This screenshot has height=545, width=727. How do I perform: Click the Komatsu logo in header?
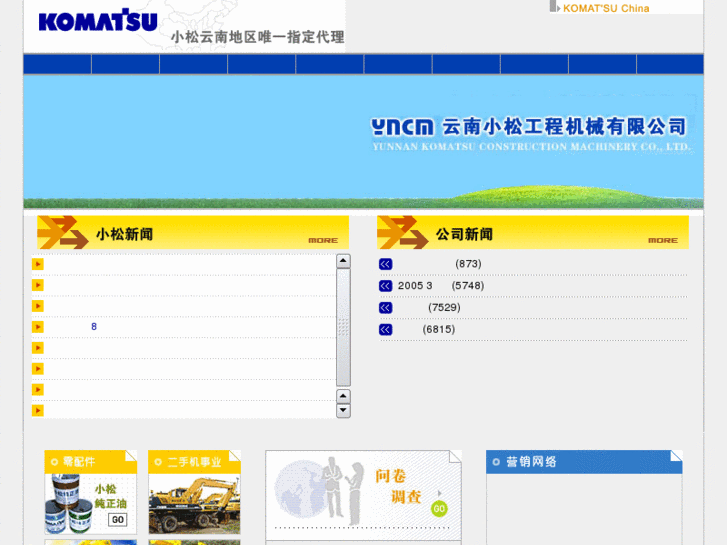point(98,20)
